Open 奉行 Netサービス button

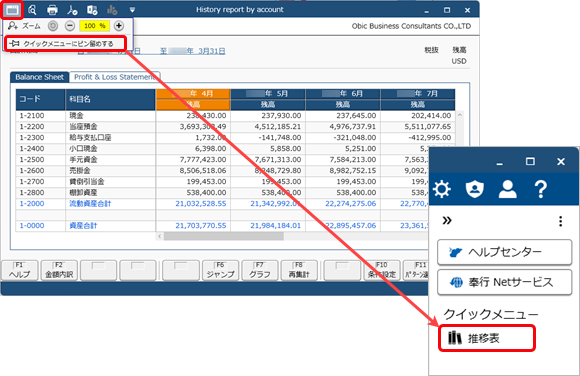[505, 282]
